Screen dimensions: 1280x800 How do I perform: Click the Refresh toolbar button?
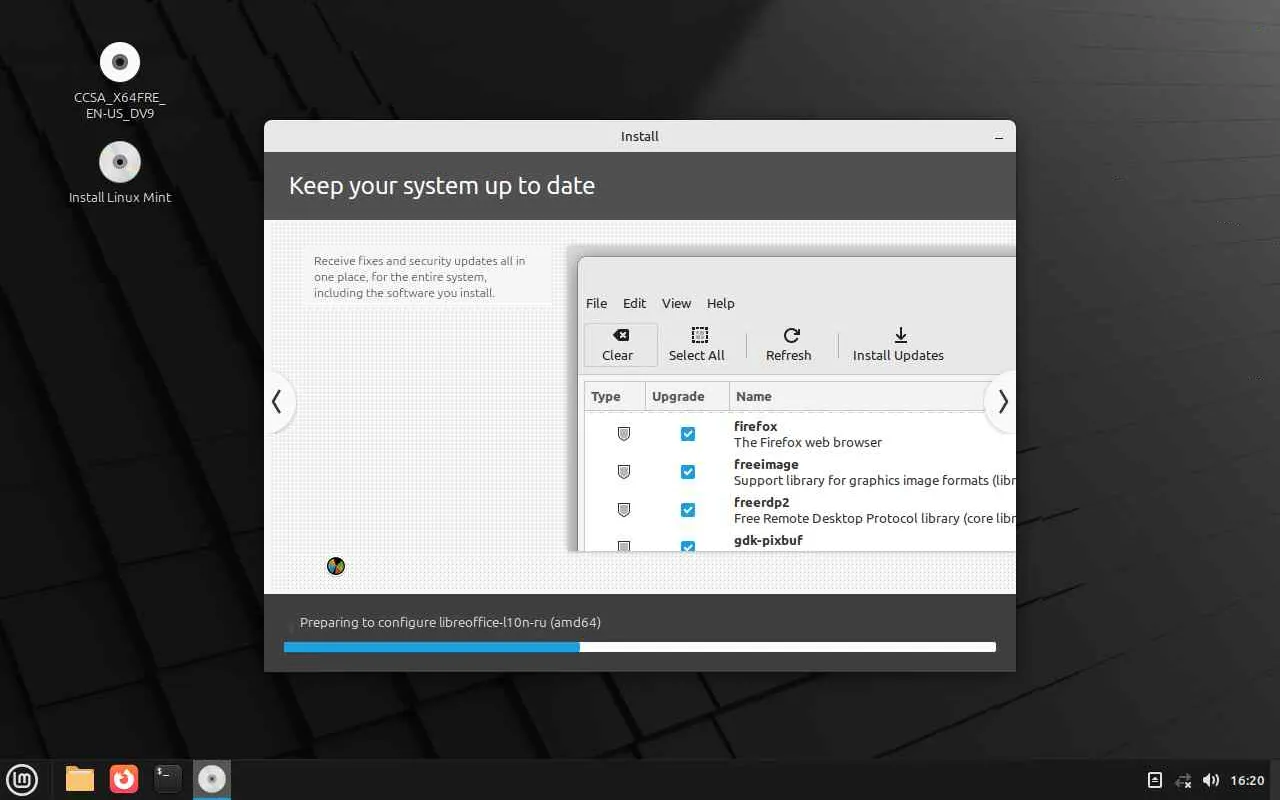point(789,344)
